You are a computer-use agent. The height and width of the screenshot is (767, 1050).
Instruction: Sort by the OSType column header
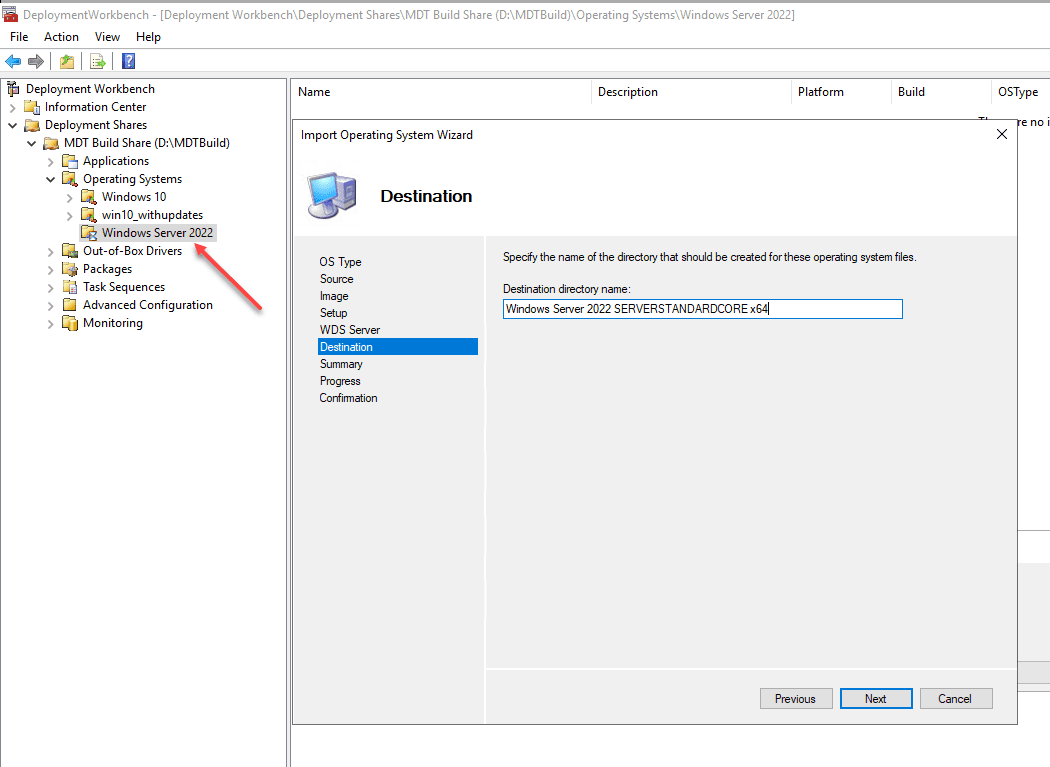1021,92
